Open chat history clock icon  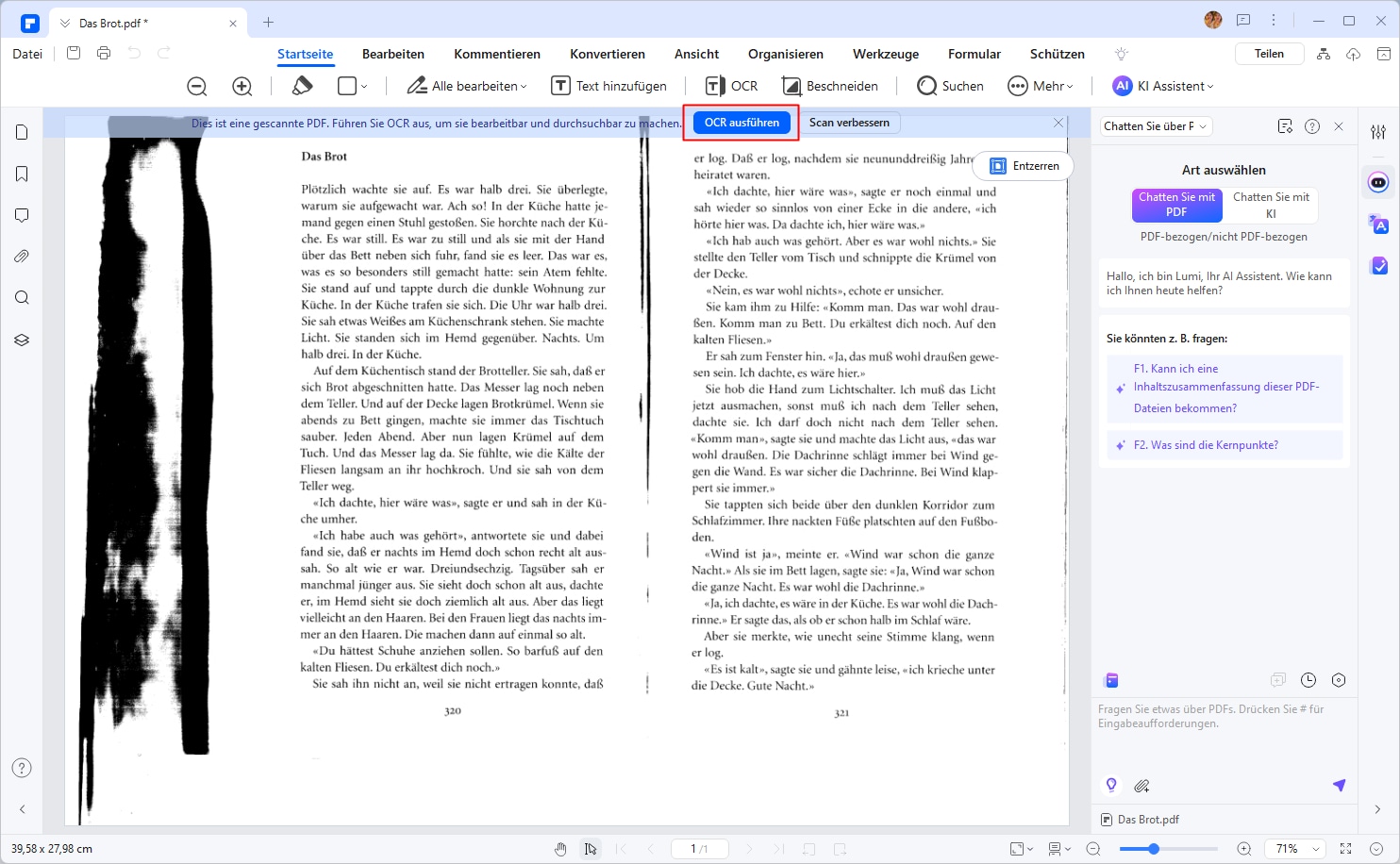pos(1308,680)
